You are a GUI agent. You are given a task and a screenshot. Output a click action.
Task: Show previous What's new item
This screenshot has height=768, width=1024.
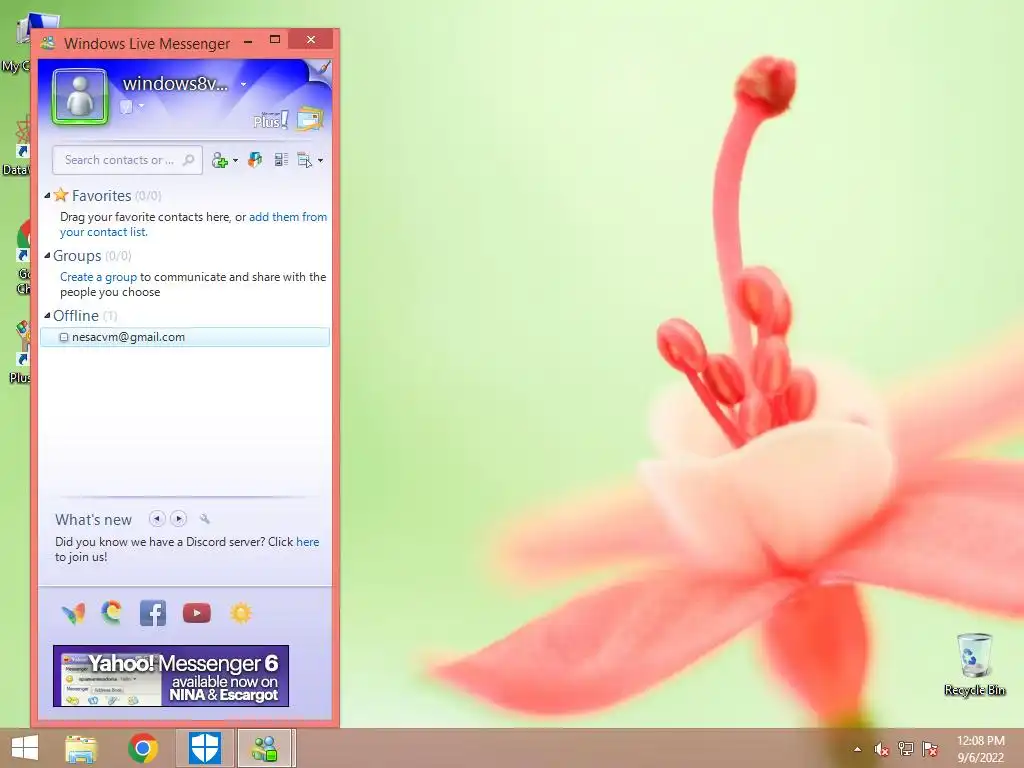(x=157, y=519)
